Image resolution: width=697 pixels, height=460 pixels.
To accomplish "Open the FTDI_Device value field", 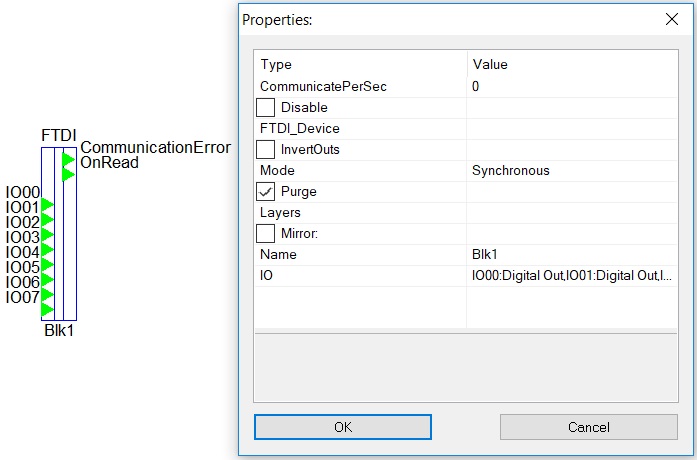I will [572, 129].
